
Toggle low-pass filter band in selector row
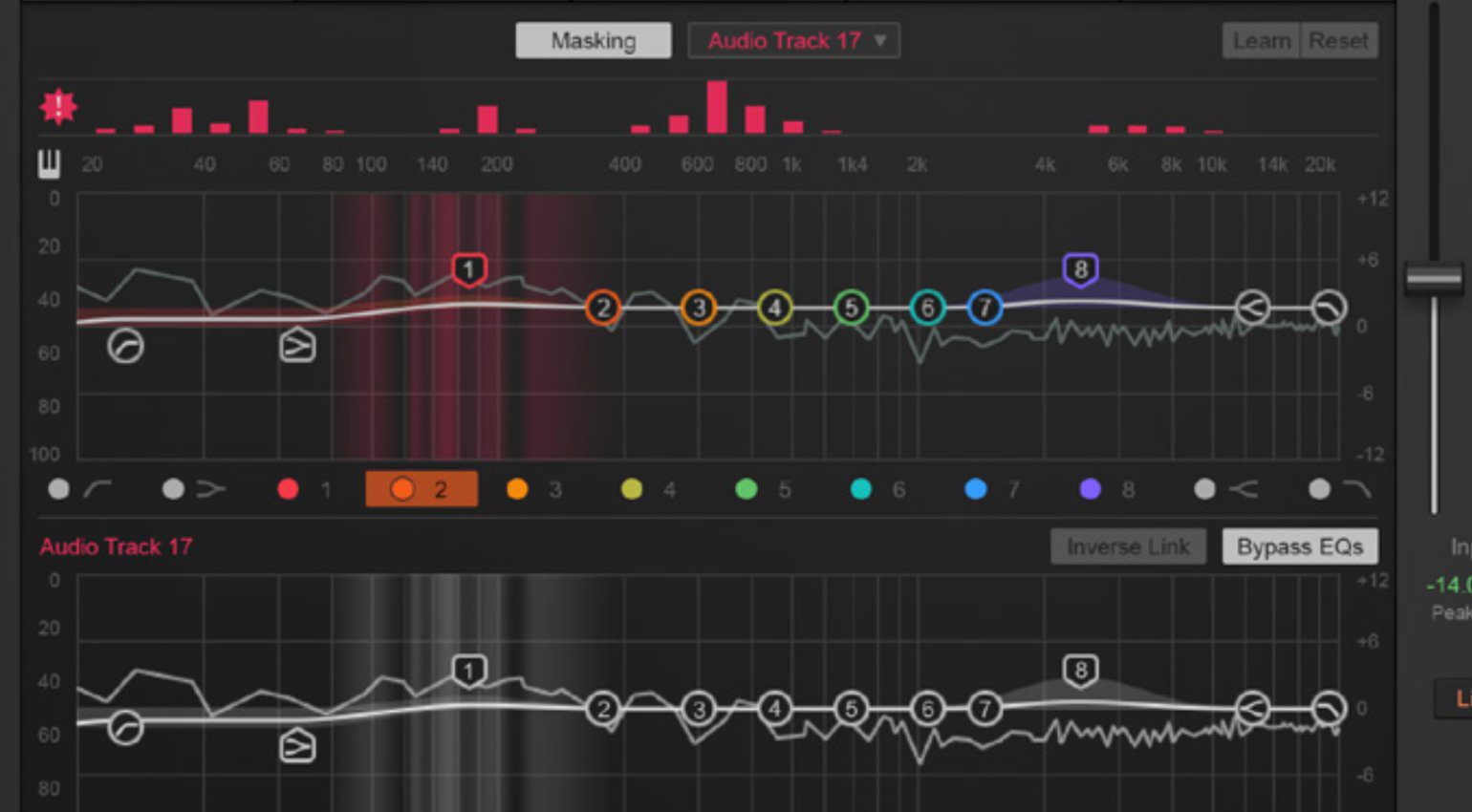pyautogui.click(x=1341, y=489)
